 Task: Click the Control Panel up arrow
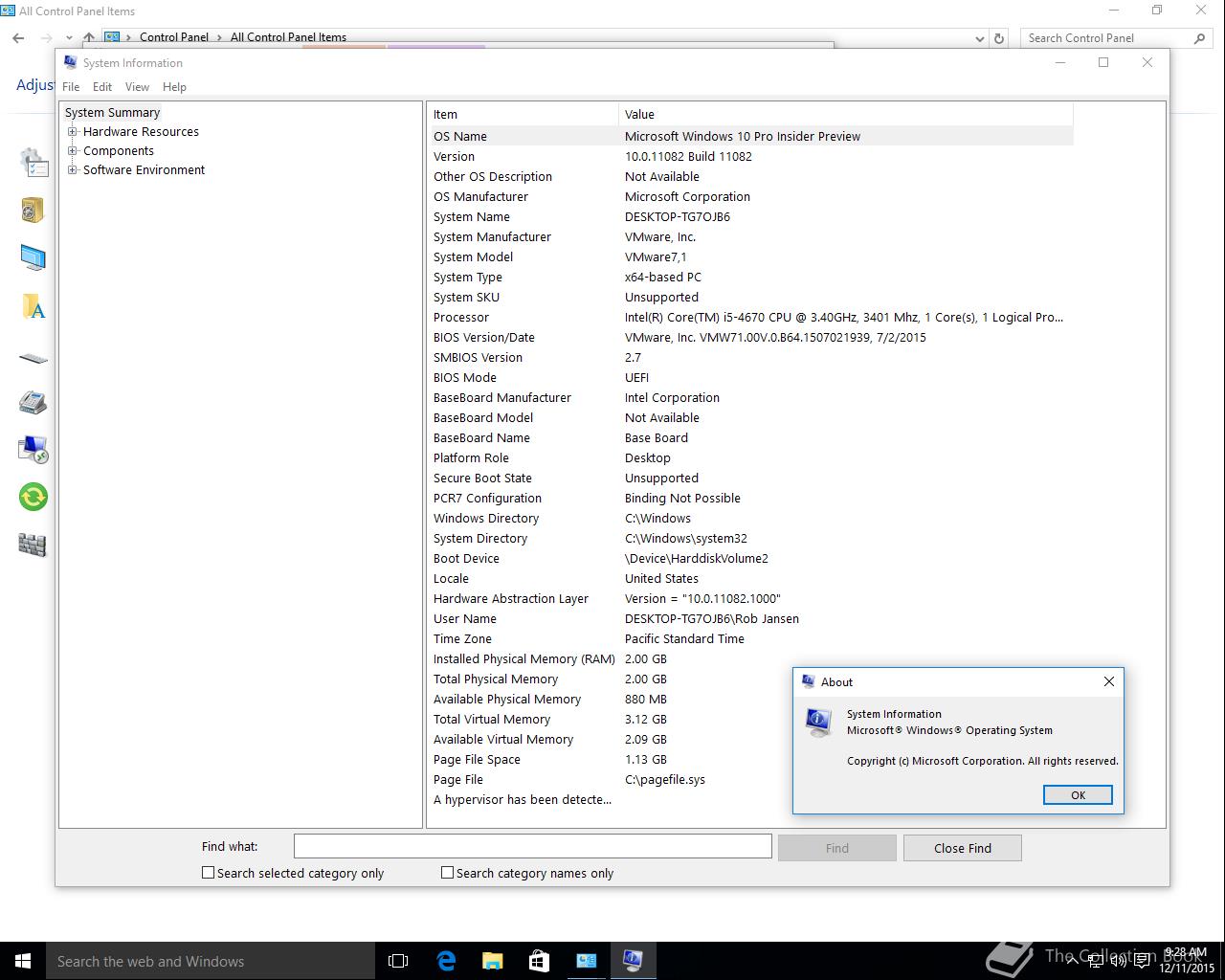click(89, 38)
